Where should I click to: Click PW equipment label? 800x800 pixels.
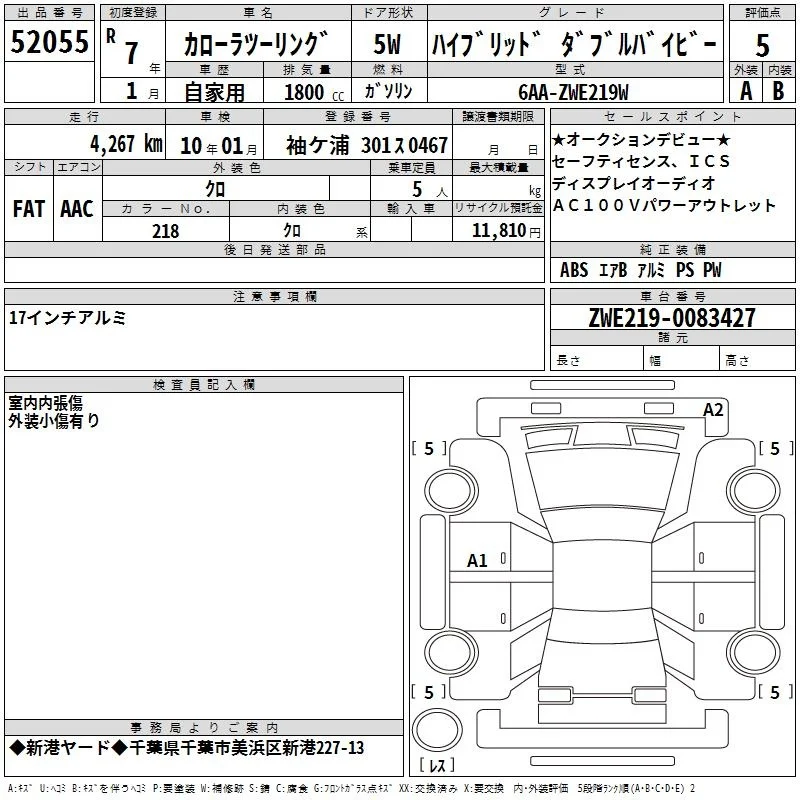tap(712, 269)
